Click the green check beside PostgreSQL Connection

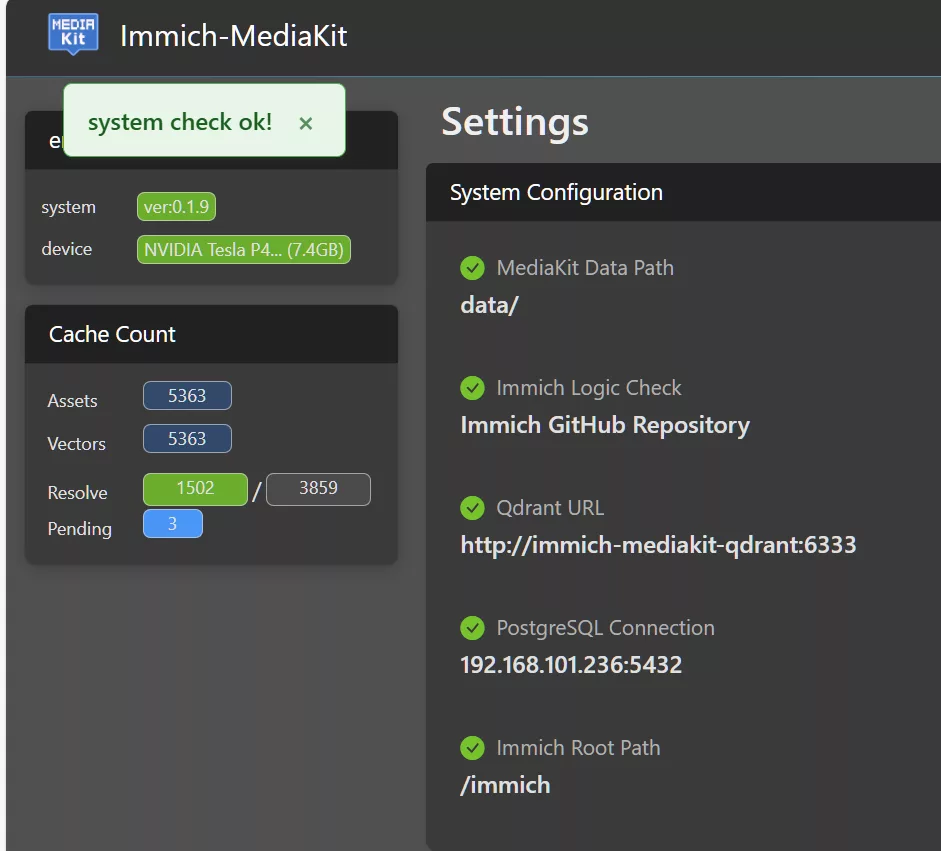[472, 628]
